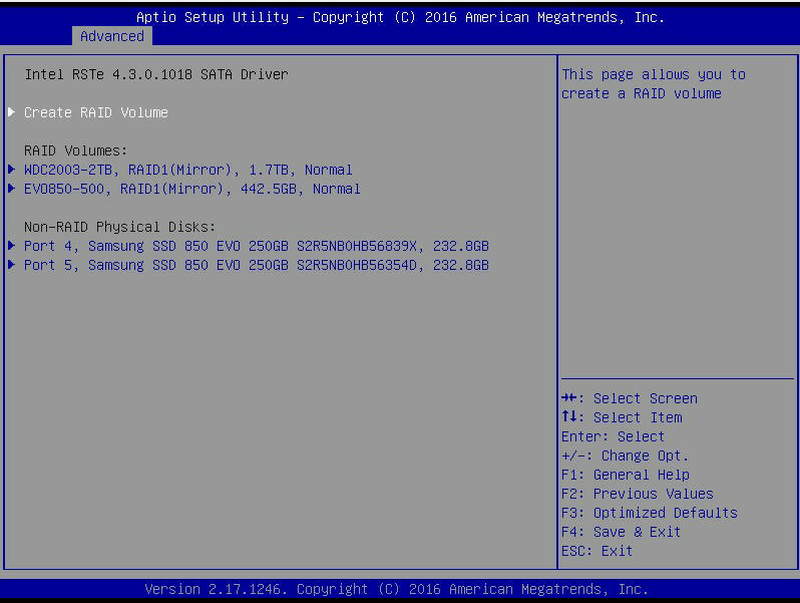
Task: Click the F1: General Help hint
Action: pos(626,475)
